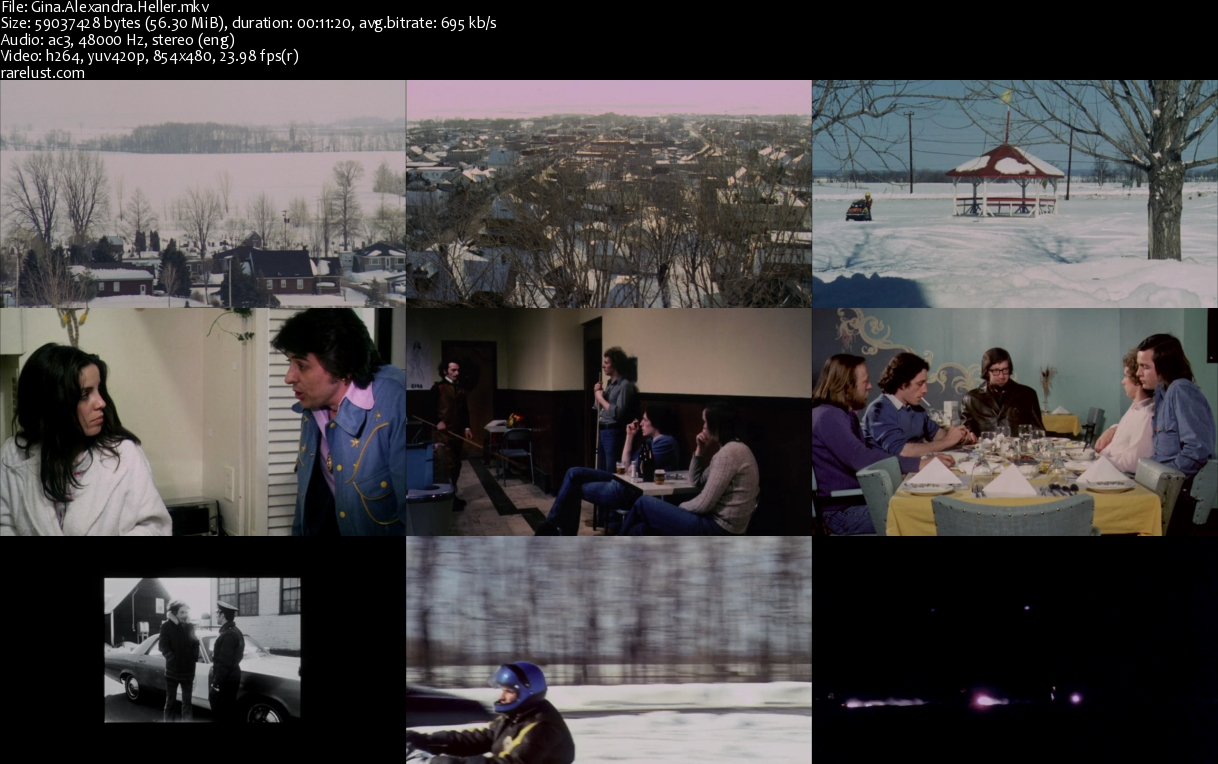
Task: Open the snowy village overview thumbnail
Action: coord(202,193)
